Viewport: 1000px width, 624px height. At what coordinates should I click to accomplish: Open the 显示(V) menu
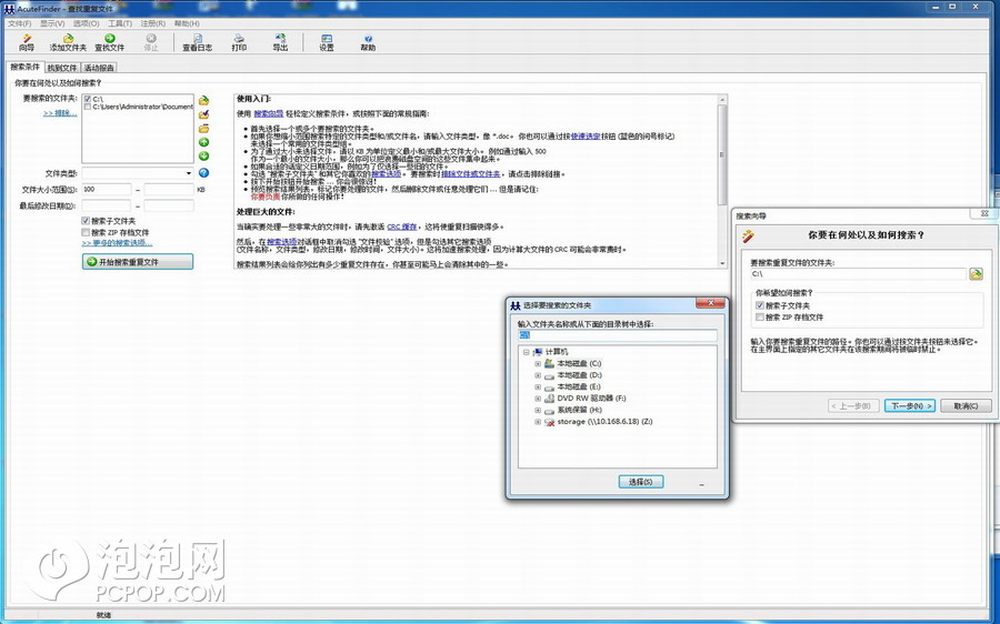52,24
